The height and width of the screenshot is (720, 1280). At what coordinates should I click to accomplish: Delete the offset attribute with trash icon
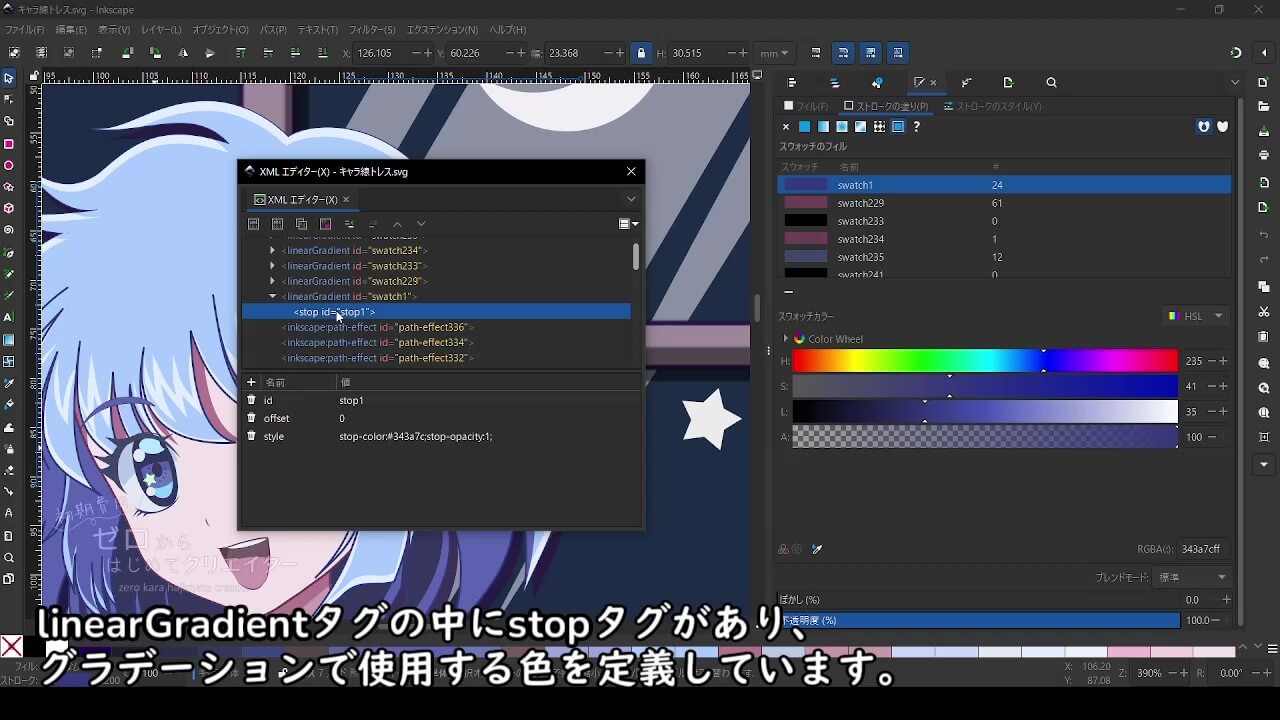pyautogui.click(x=252, y=418)
